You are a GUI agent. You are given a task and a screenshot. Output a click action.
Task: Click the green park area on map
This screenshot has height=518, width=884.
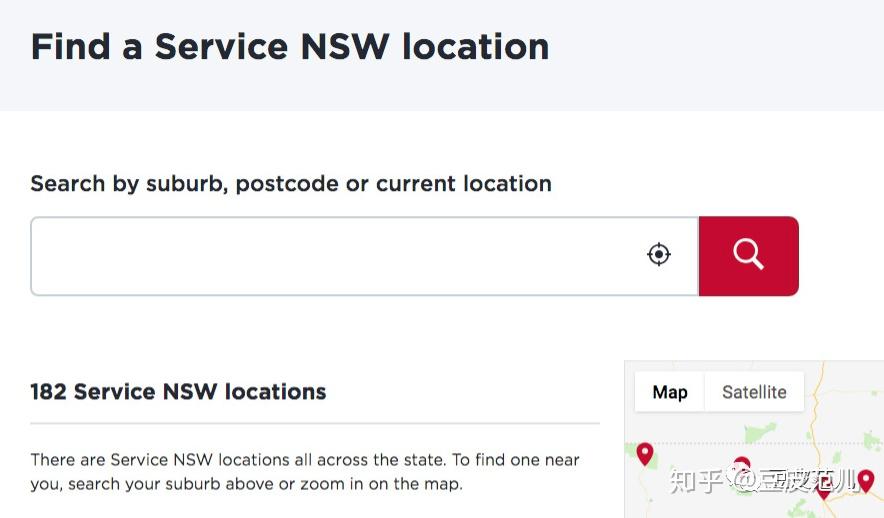(x=760, y=433)
